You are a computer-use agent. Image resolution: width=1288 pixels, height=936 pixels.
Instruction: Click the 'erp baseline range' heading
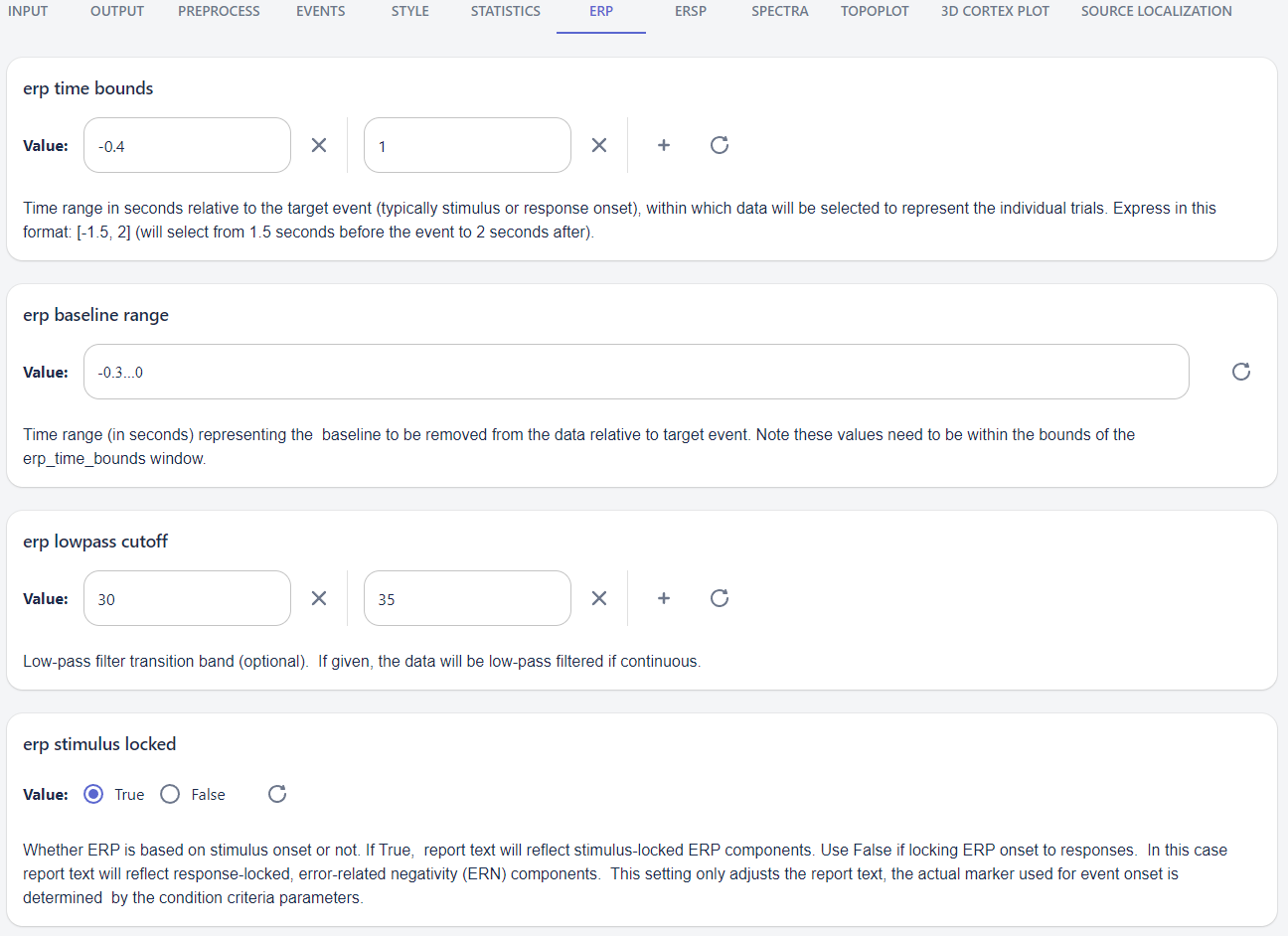point(95,315)
